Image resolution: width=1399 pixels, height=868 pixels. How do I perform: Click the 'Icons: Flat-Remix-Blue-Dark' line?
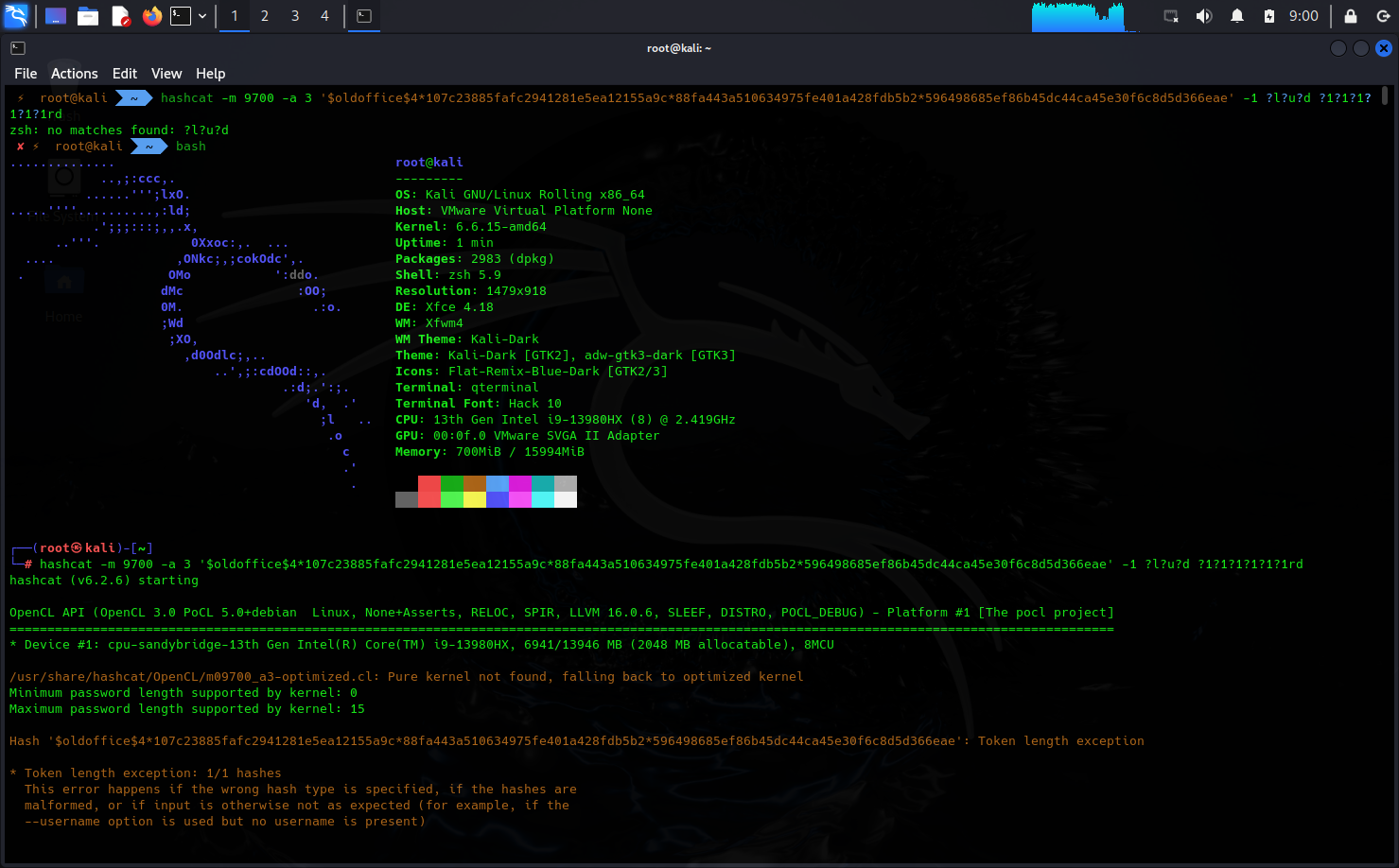pyautogui.click(x=532, y=372)
